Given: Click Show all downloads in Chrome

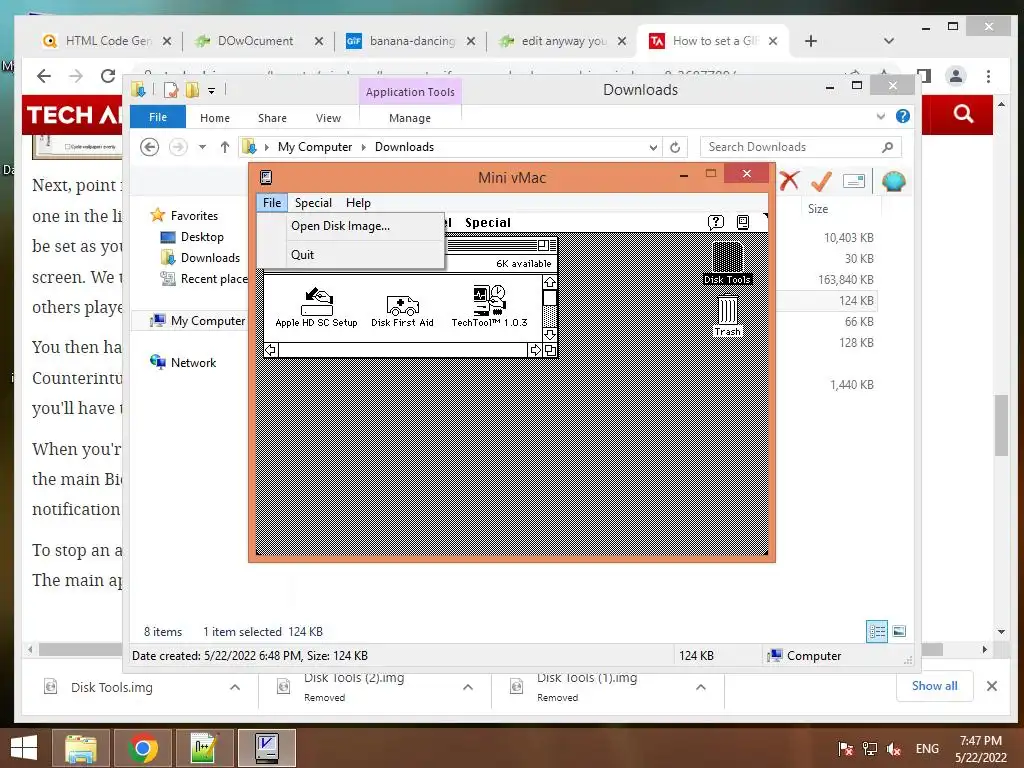Looking at the screenshot, I should (935, 686).
